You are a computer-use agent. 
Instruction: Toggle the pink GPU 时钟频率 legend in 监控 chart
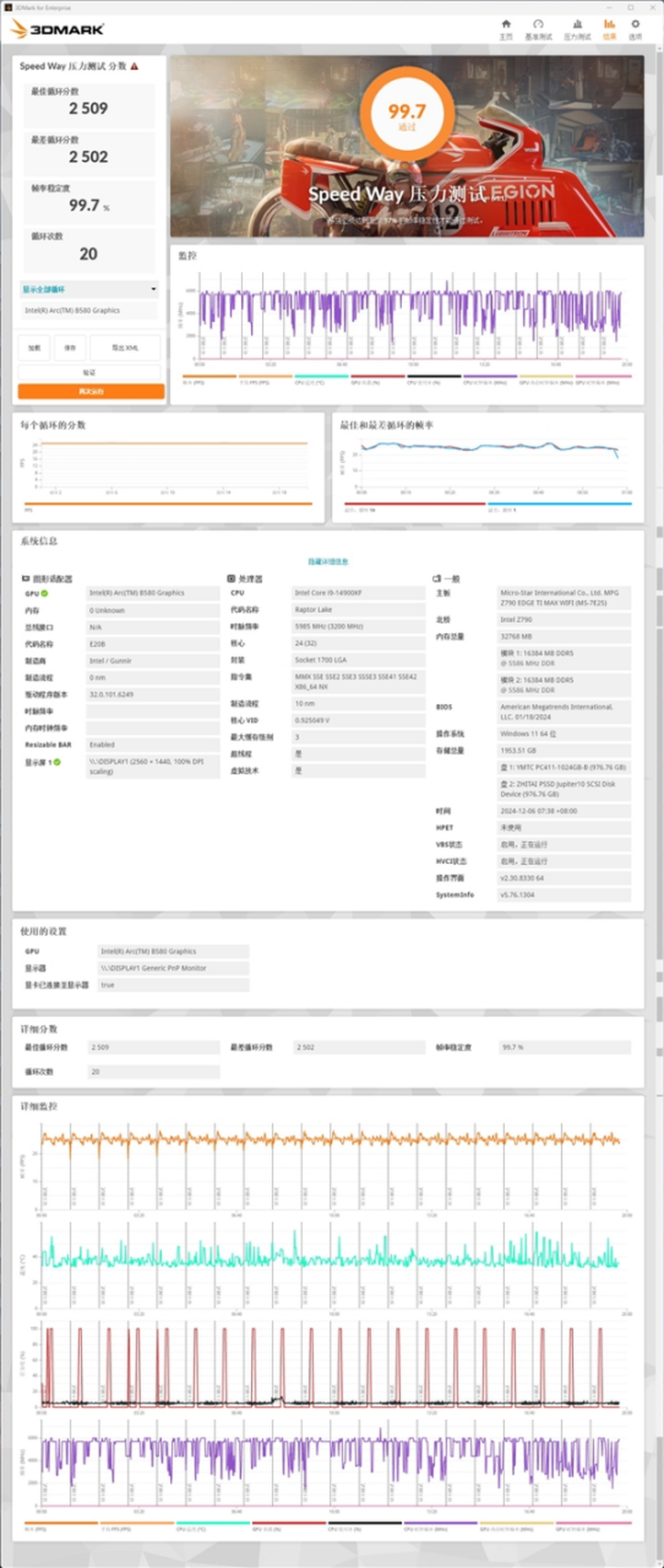[604, 379]
